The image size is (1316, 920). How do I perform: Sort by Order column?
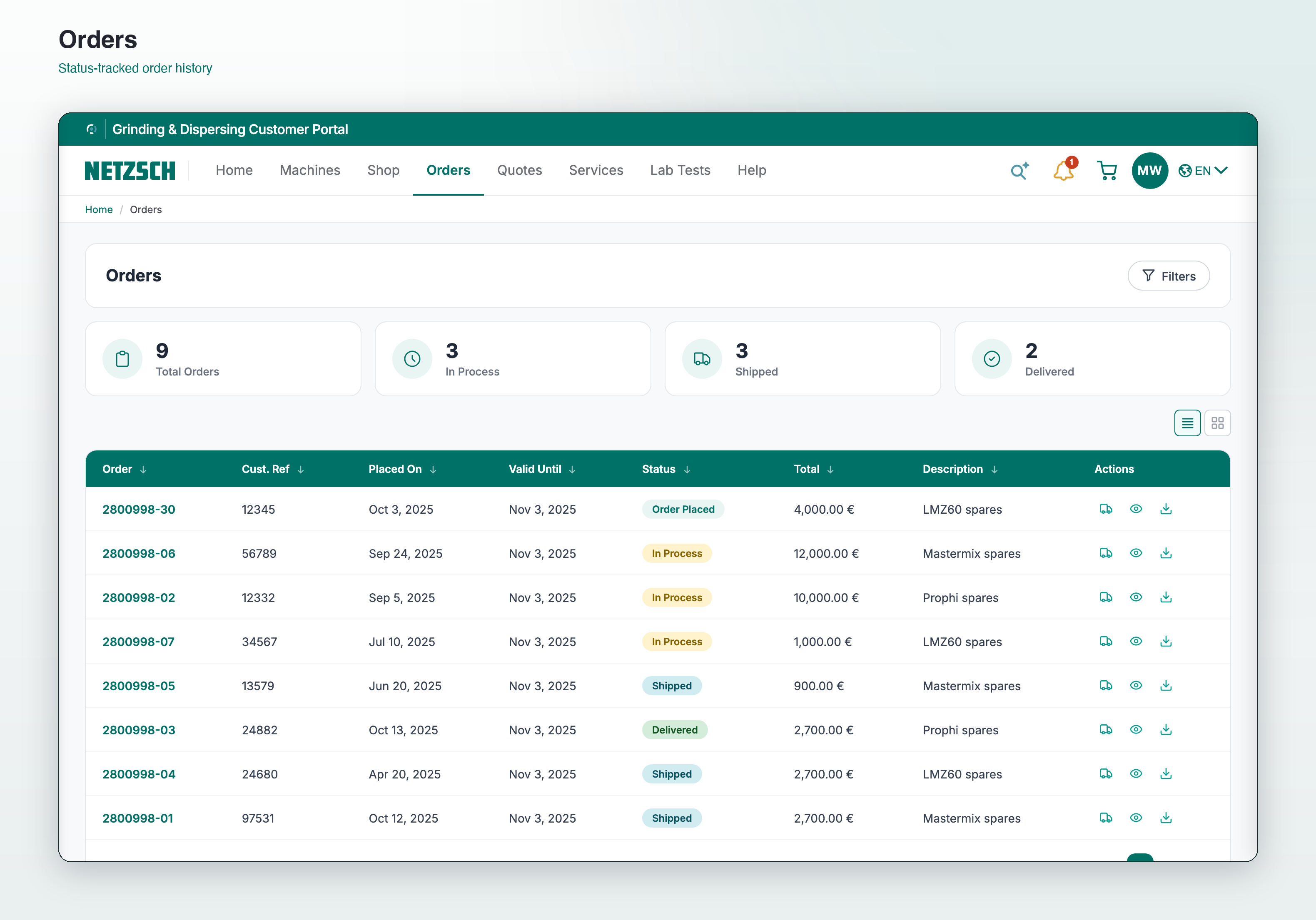click(125, 469)
